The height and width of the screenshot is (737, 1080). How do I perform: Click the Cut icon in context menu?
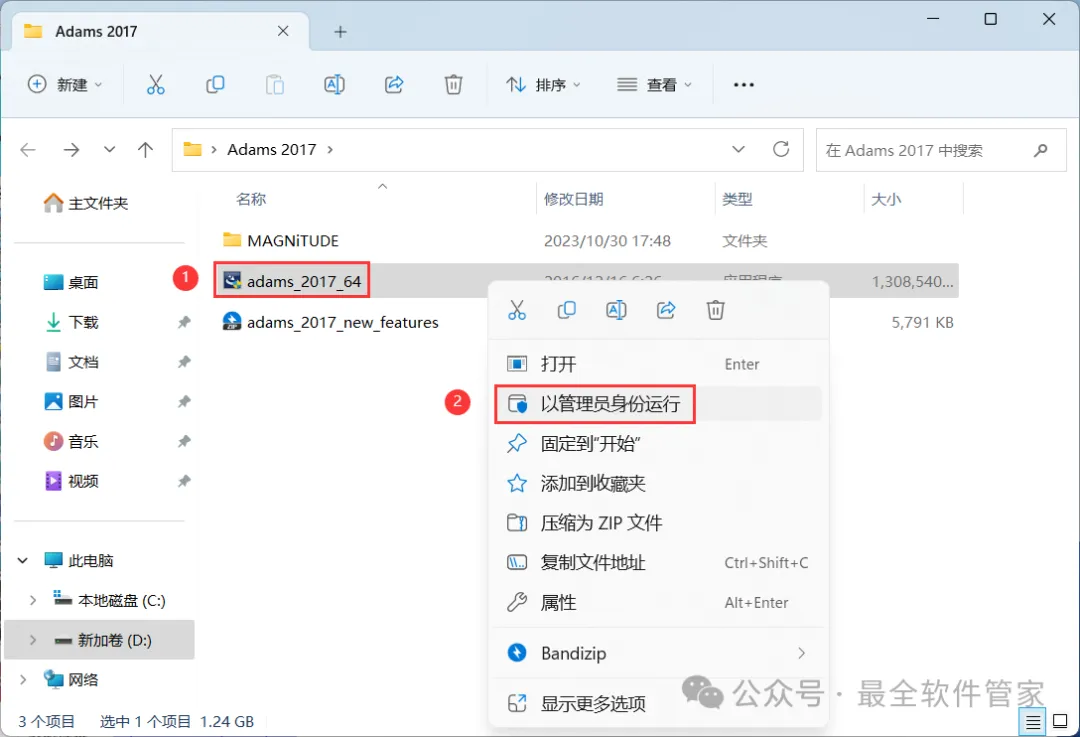tap(517, 310)
